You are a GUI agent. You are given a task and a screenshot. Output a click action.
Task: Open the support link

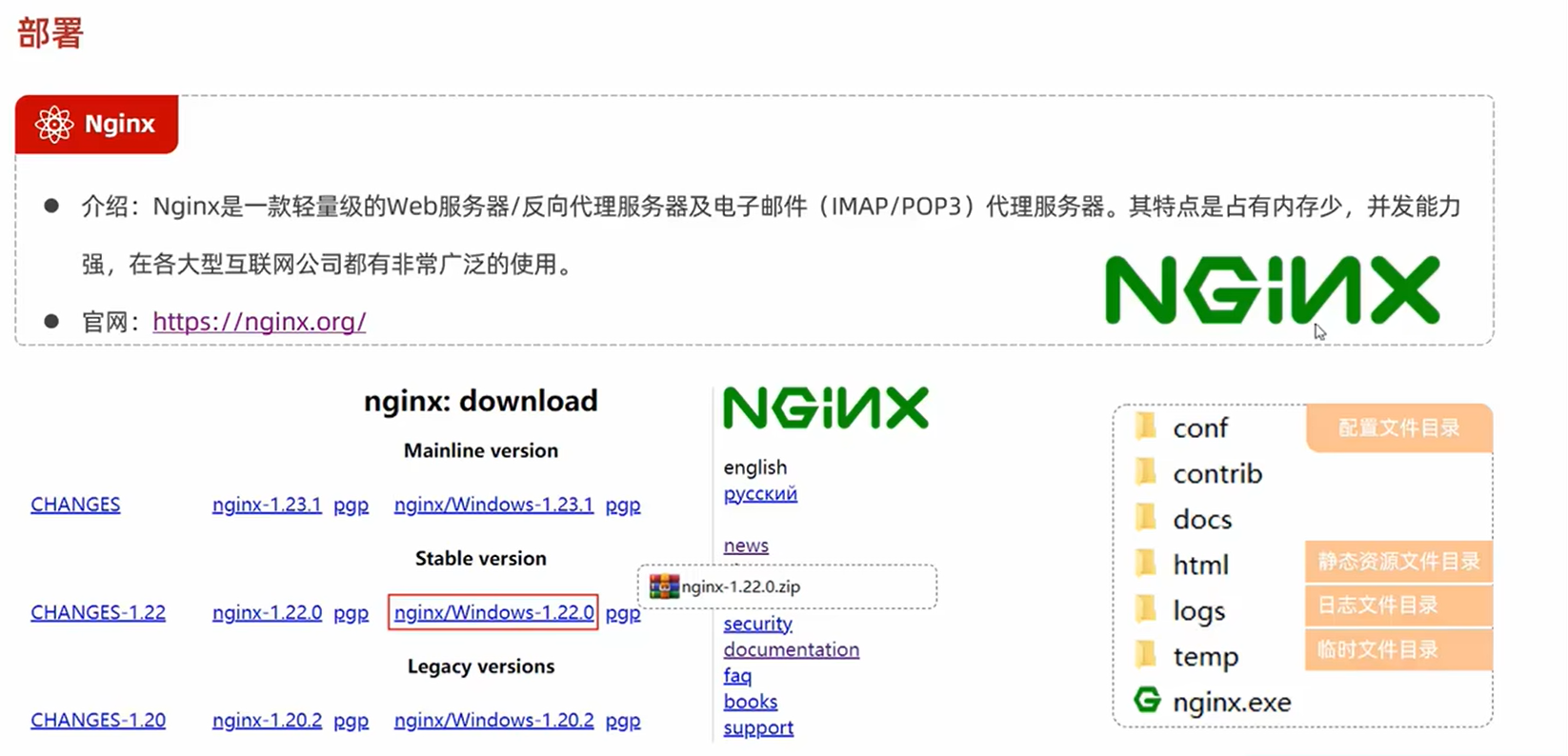point(758,727)
